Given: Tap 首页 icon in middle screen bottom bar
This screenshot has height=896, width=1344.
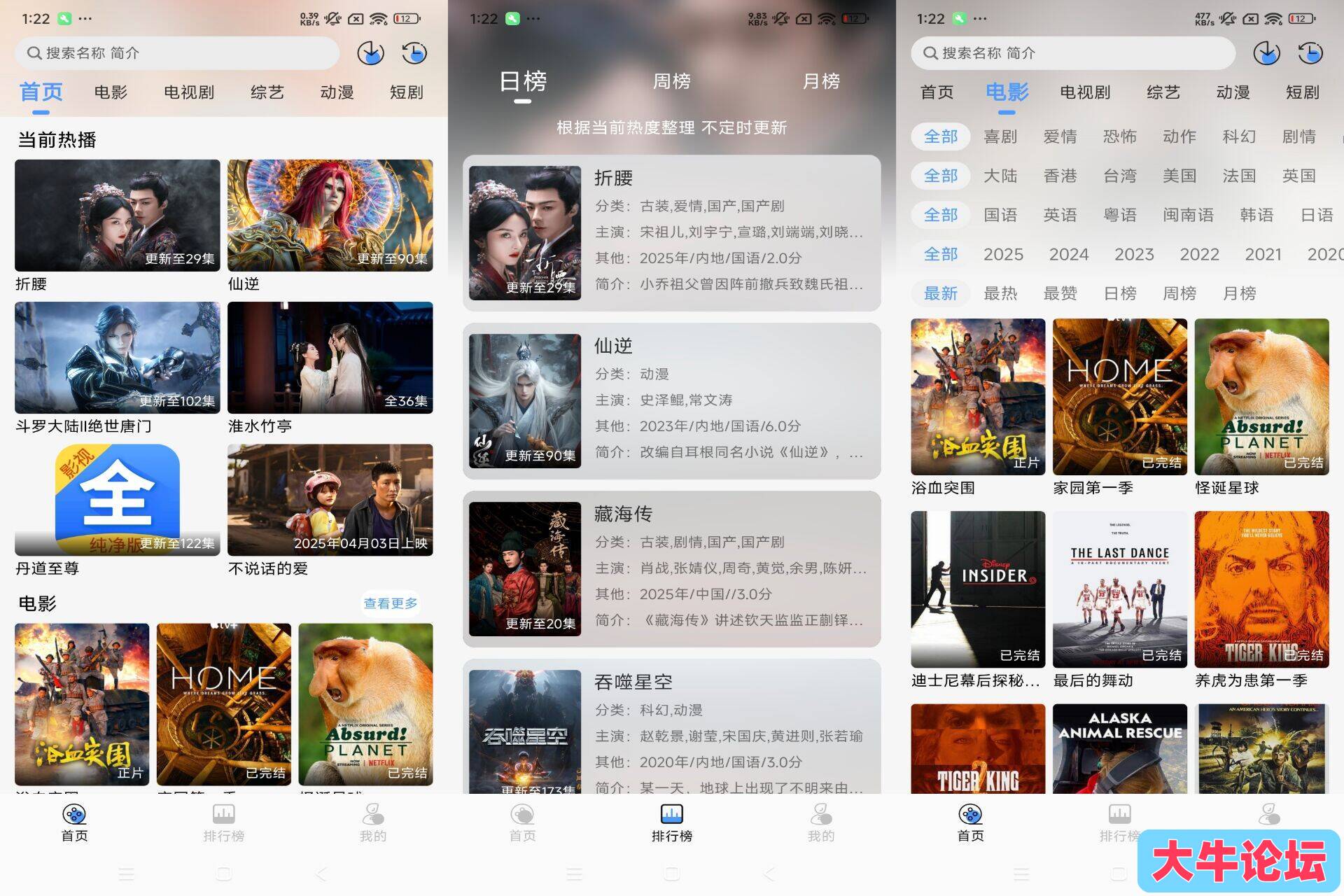Looking at the screenshot, I should tap(522, 814).
